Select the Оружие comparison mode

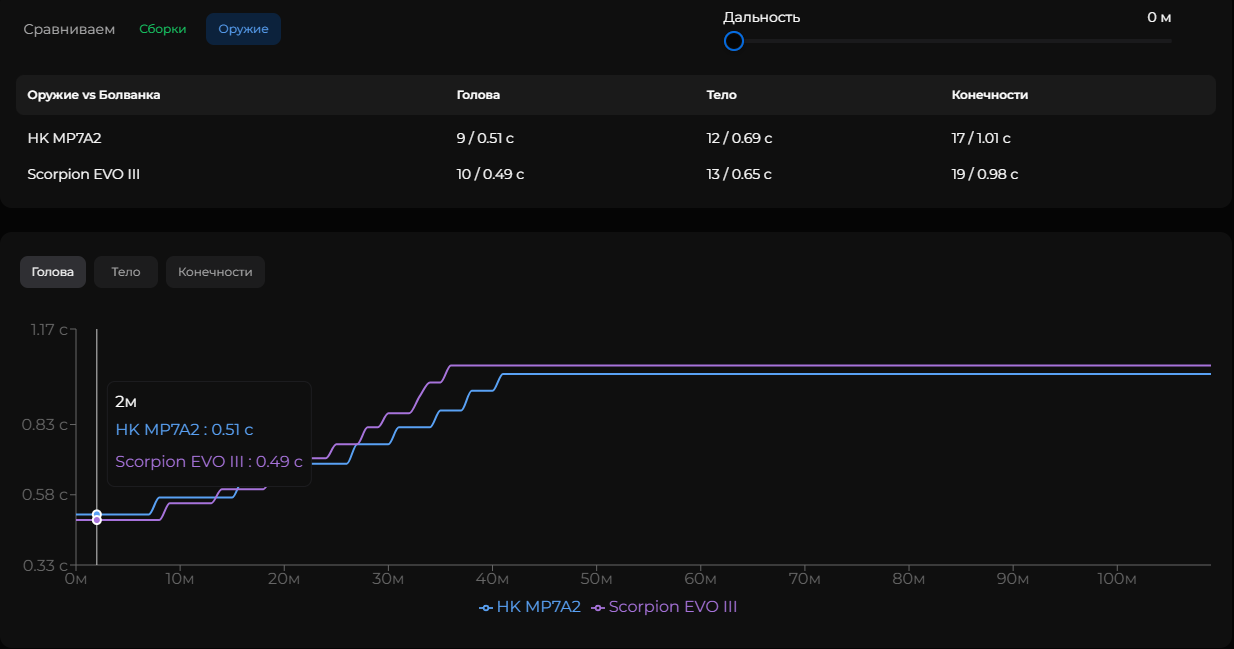pos(243,29)
